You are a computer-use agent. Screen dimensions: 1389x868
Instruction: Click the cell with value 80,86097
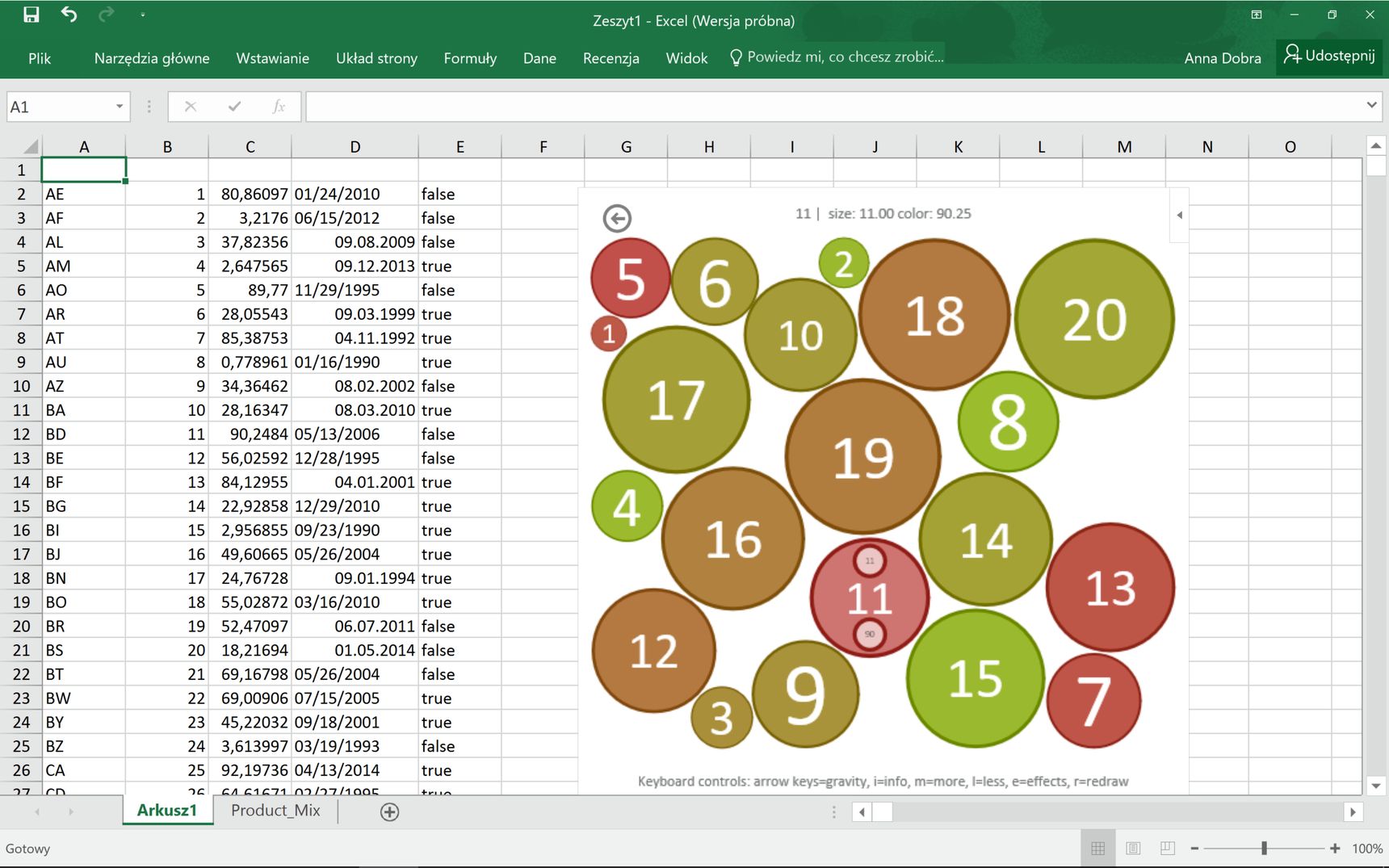click(x=250, y=194)
